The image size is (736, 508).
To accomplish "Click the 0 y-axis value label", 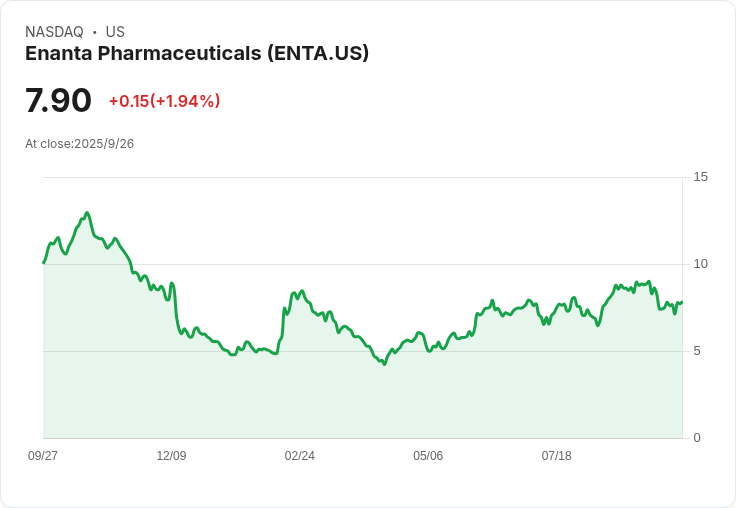I will (697, 438).
